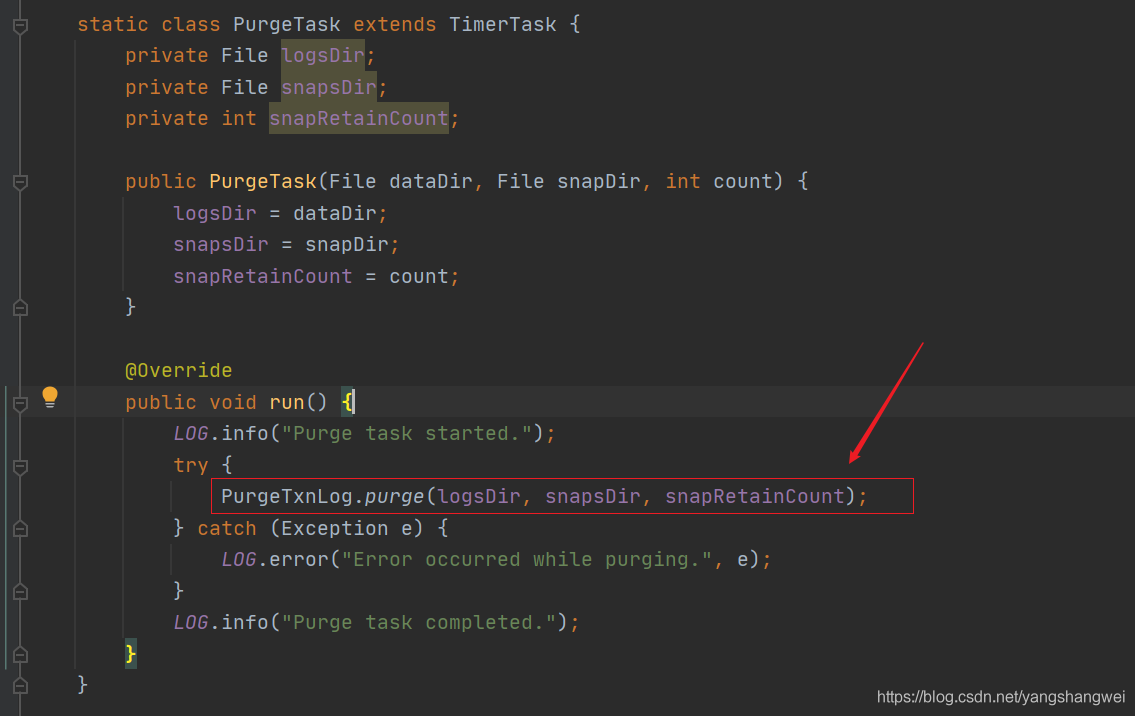Collapse the PurgeTask class fold marker
This screenshot has height=716, width=1135.
(19, 25)
